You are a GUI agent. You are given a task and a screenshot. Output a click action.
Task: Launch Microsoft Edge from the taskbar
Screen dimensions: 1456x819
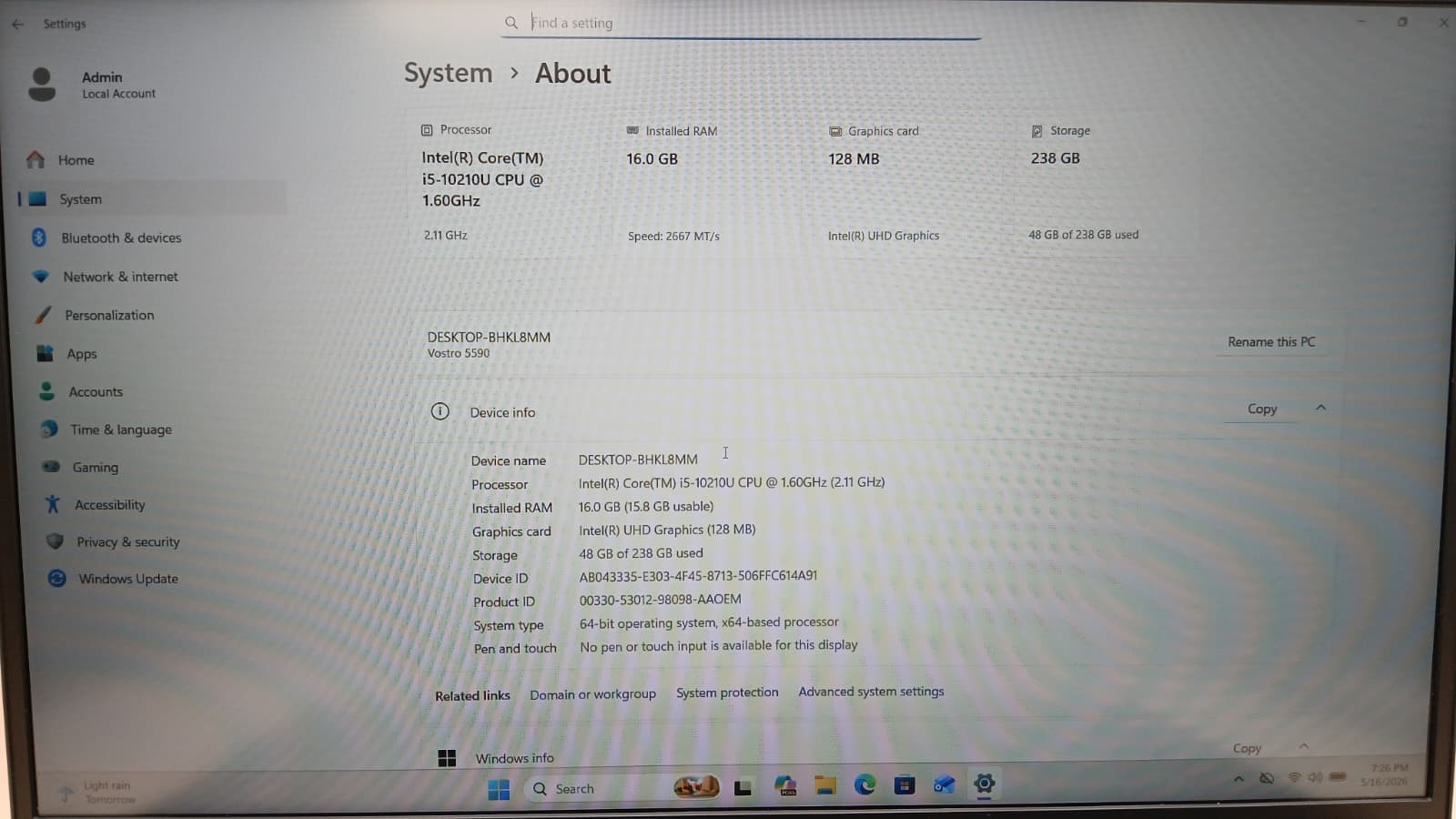pos(864,784)
